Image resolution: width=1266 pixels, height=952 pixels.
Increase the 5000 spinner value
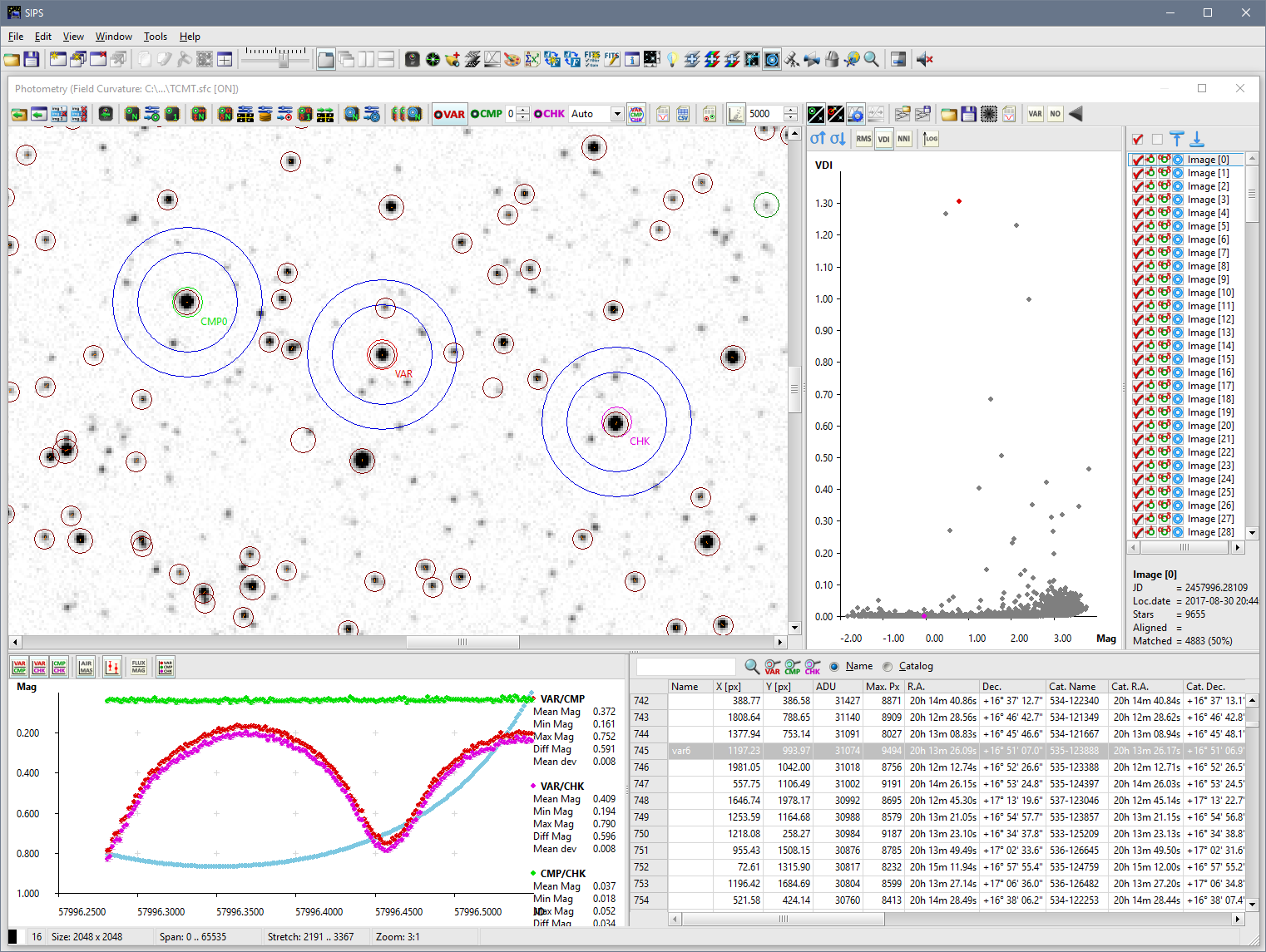tap(790, 110)
